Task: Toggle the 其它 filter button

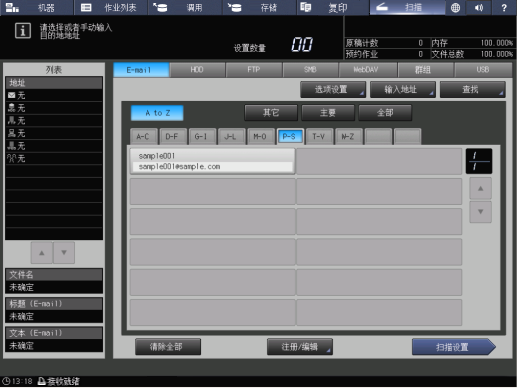Action: pyautogui.click(x=271, y=113)
